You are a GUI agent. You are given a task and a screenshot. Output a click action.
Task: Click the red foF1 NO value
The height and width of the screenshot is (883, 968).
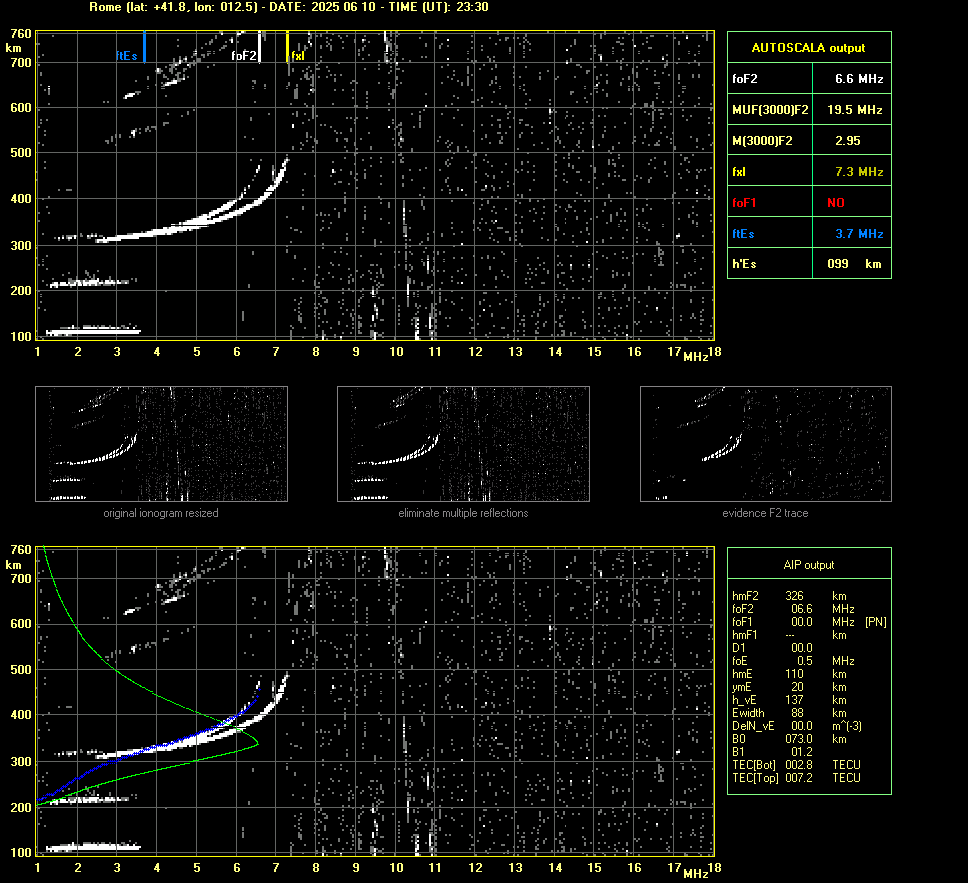click(836, 203)
